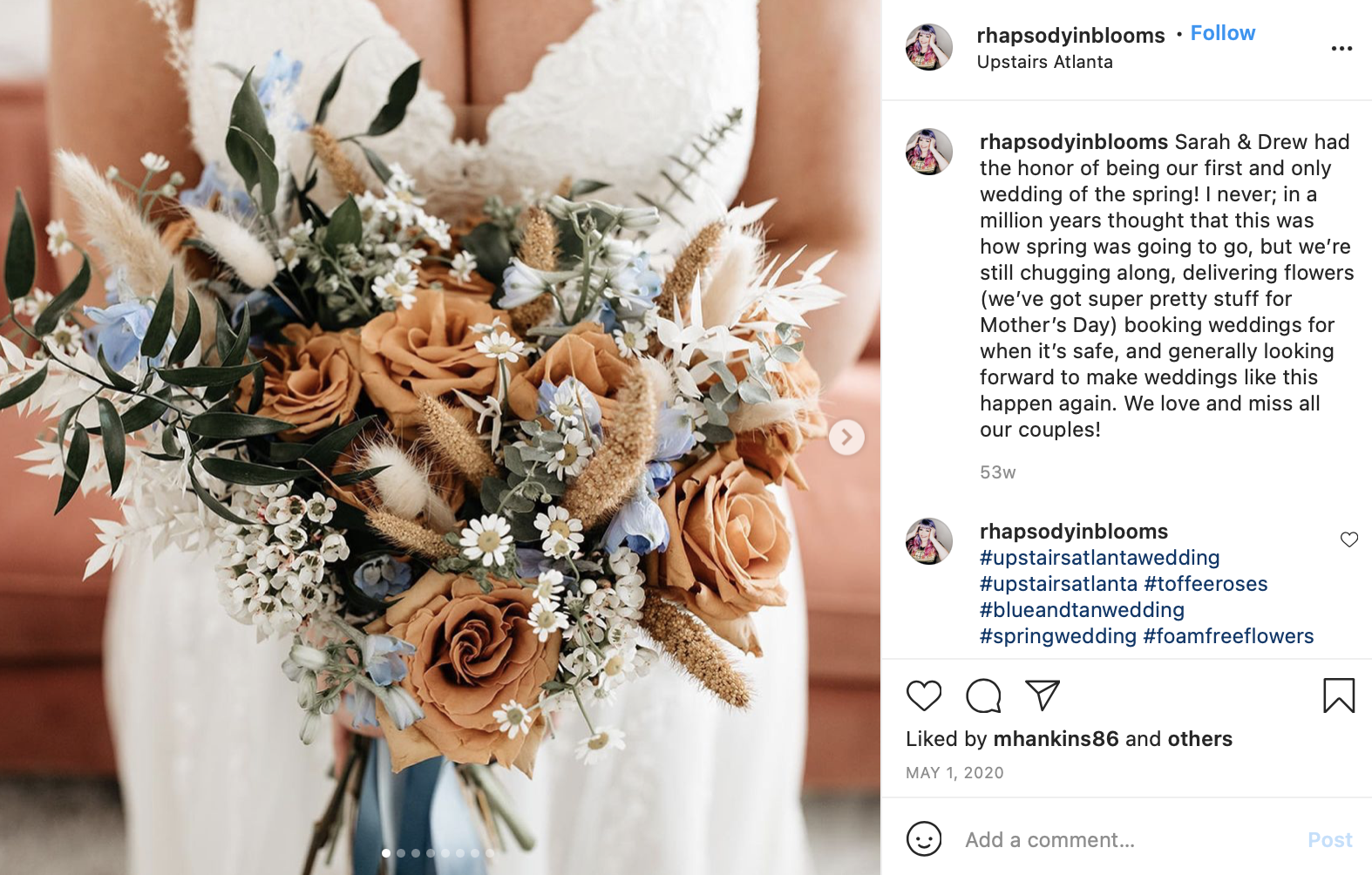The height and width of the screenshot is (875, 1372).
Task: Jump to the last carousel dot indicator
Action: [x=490, y=853]
